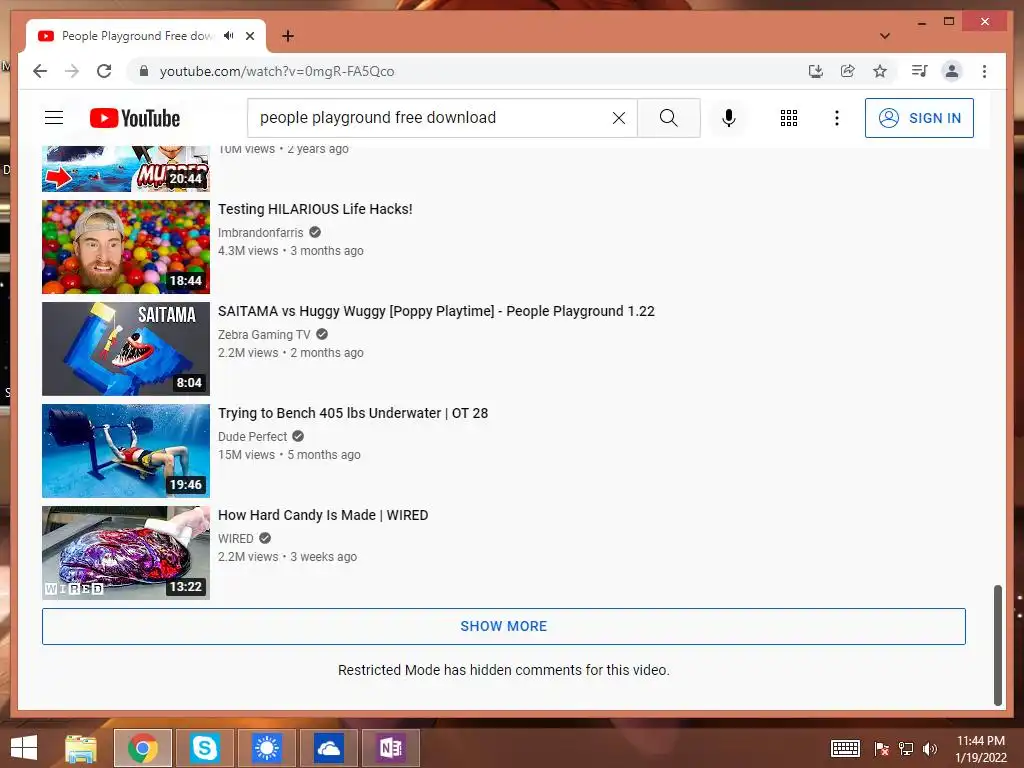Mute the tab via speaker icon
Viewport: 1024px width, 768px height.
(x=229, y=35)
